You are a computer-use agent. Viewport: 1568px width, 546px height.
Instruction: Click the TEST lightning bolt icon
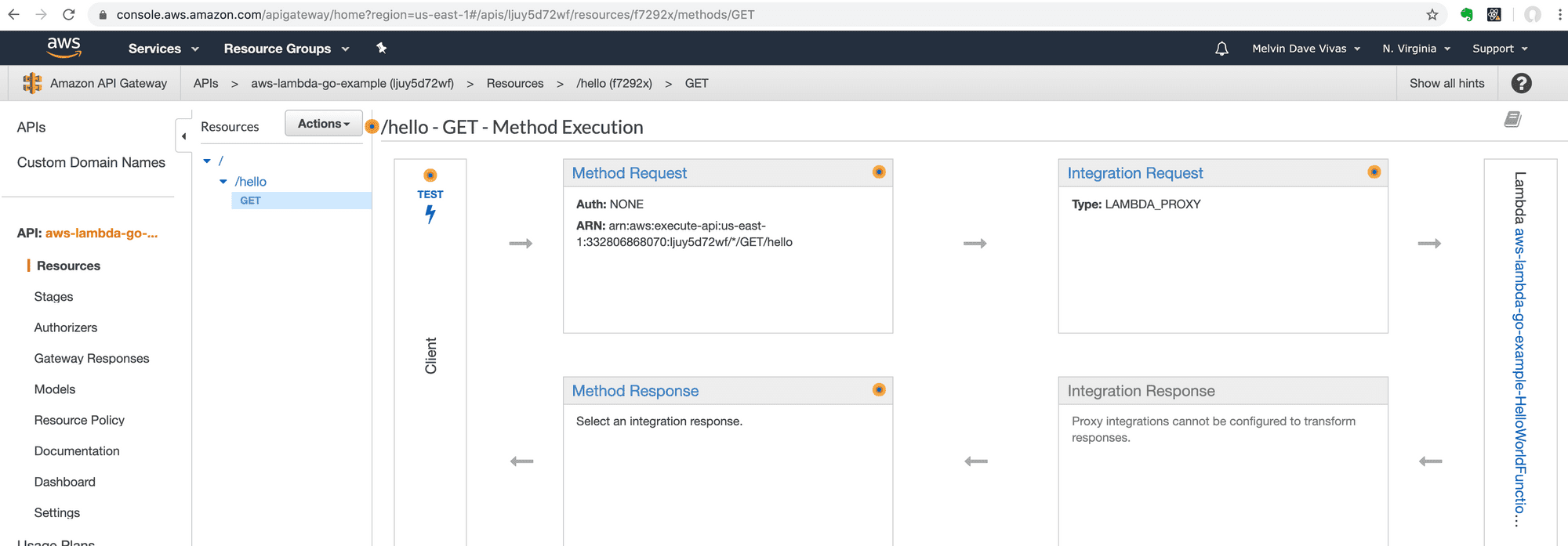click(430, 214)
